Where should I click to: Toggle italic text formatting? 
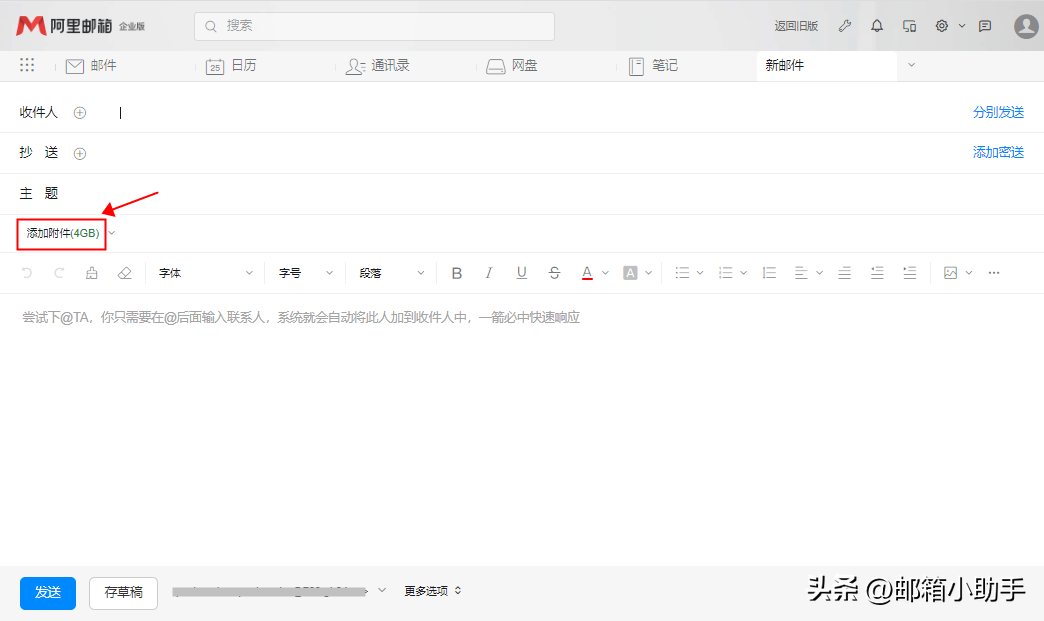pyautogui.click(x=489, y=273)
